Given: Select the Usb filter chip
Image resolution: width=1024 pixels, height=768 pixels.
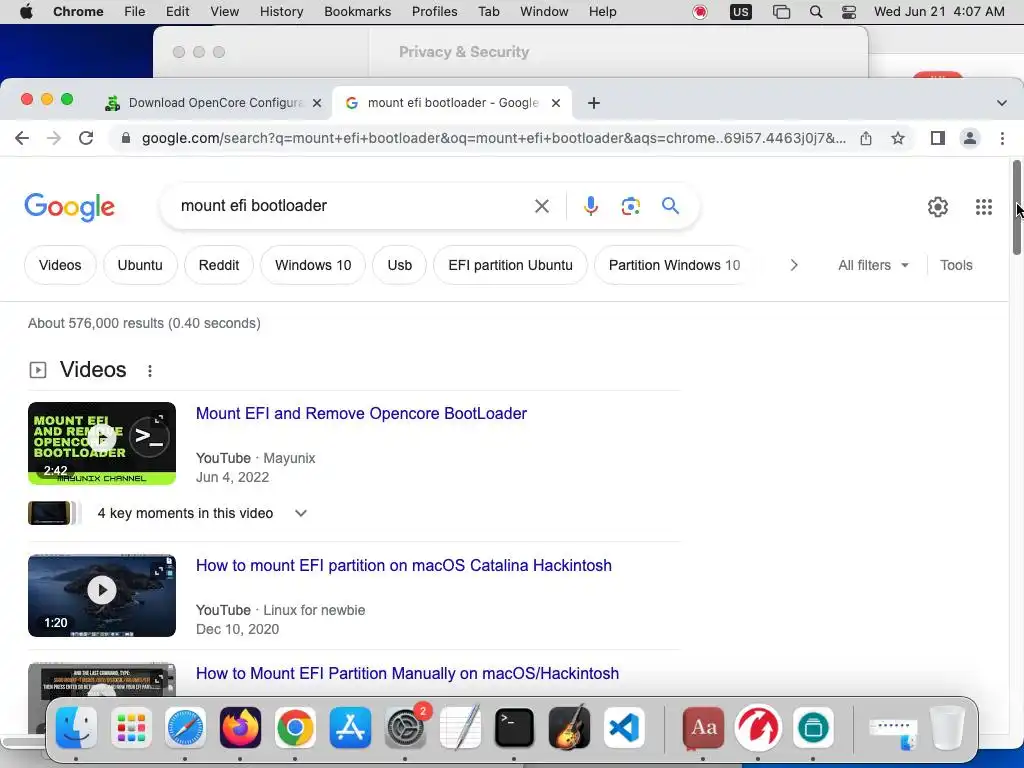Looking at the screenshot, I should [400, 265].
